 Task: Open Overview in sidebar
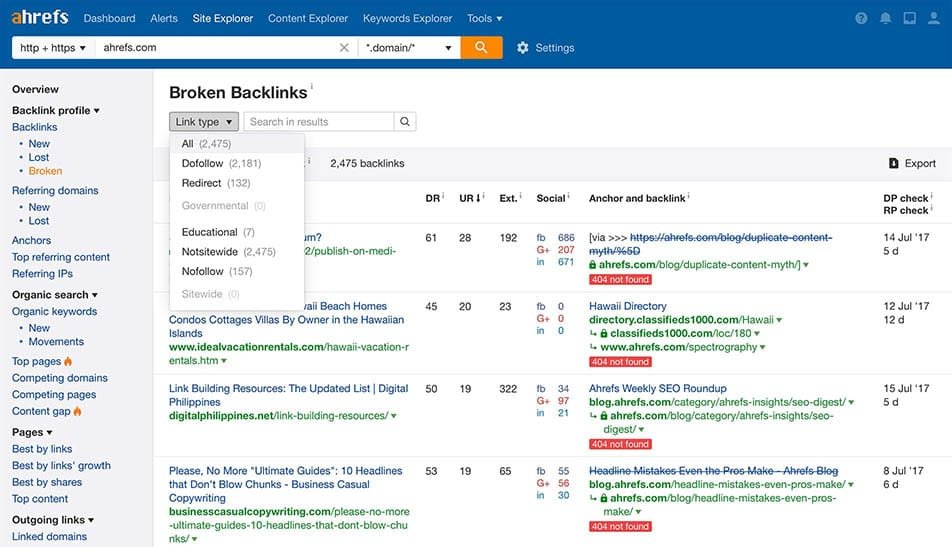coord(35,89)
